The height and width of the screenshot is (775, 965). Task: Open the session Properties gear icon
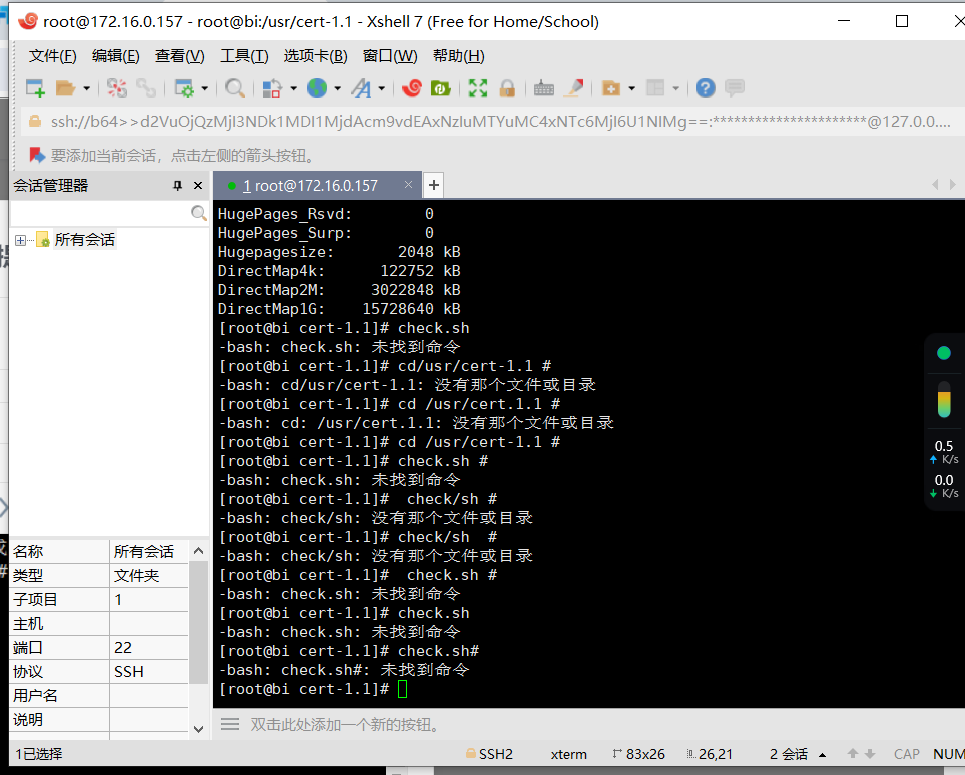pyautogui.click(x=184, y=88)
